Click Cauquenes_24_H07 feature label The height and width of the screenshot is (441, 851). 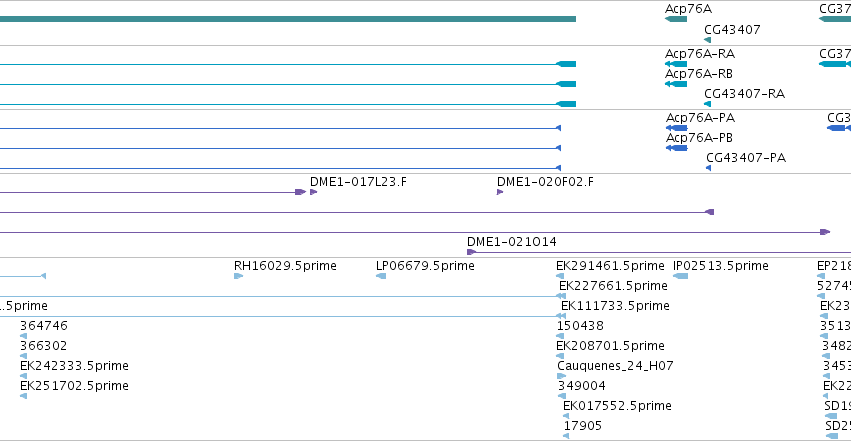(x=615, y=366)
